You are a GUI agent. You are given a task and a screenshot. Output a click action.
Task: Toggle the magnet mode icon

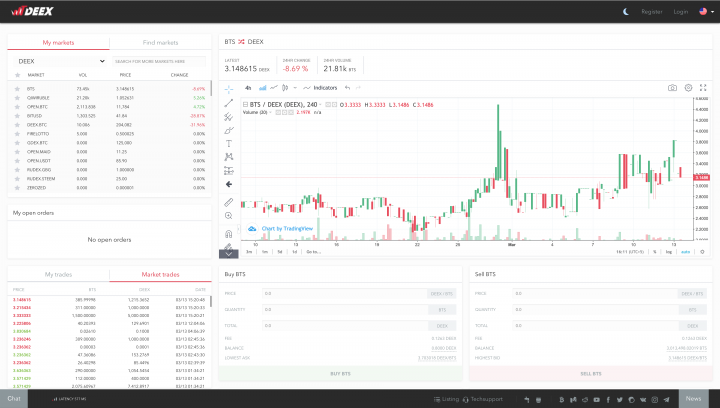point(229,234)
